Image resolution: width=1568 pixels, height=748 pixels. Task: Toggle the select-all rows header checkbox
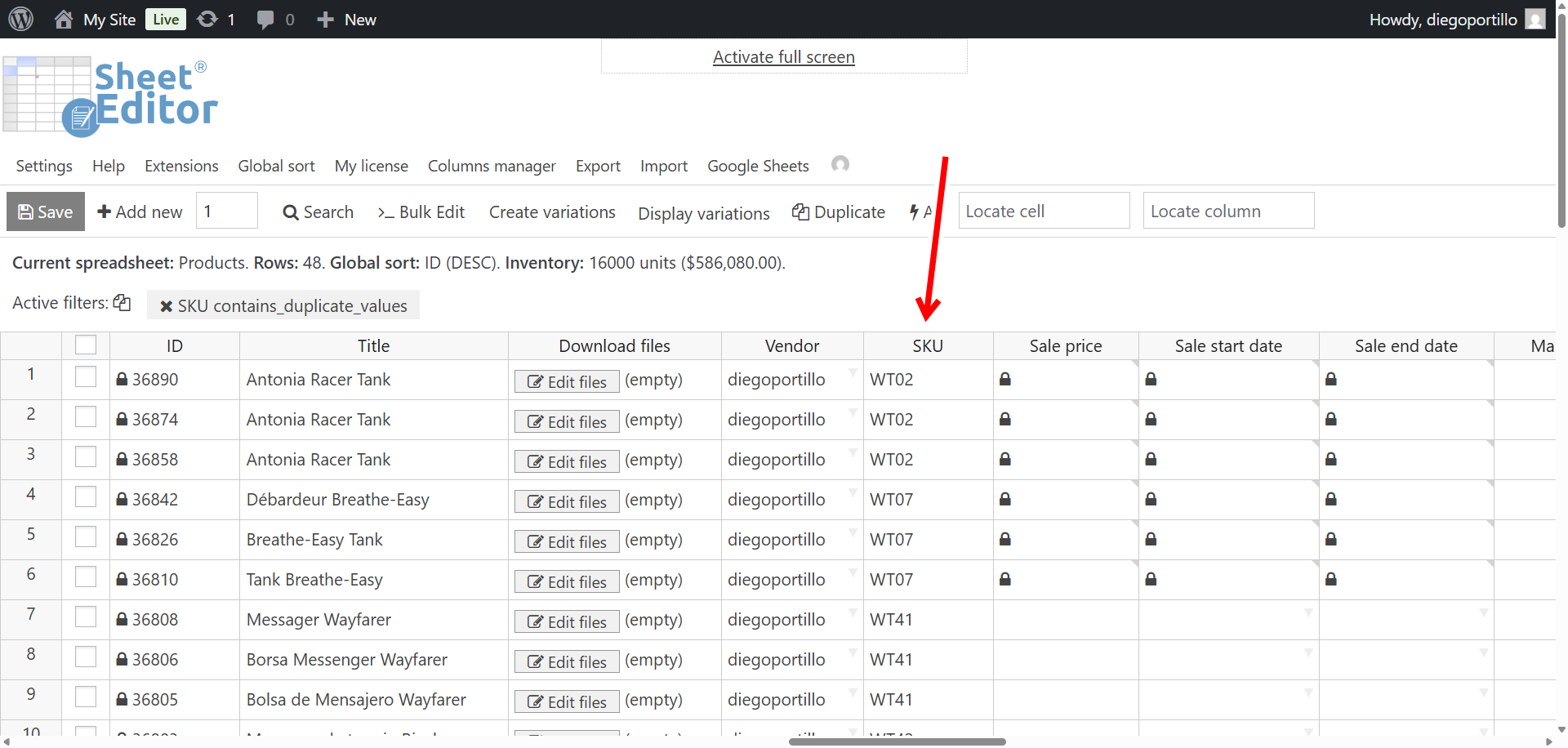(x=86, y=345)
